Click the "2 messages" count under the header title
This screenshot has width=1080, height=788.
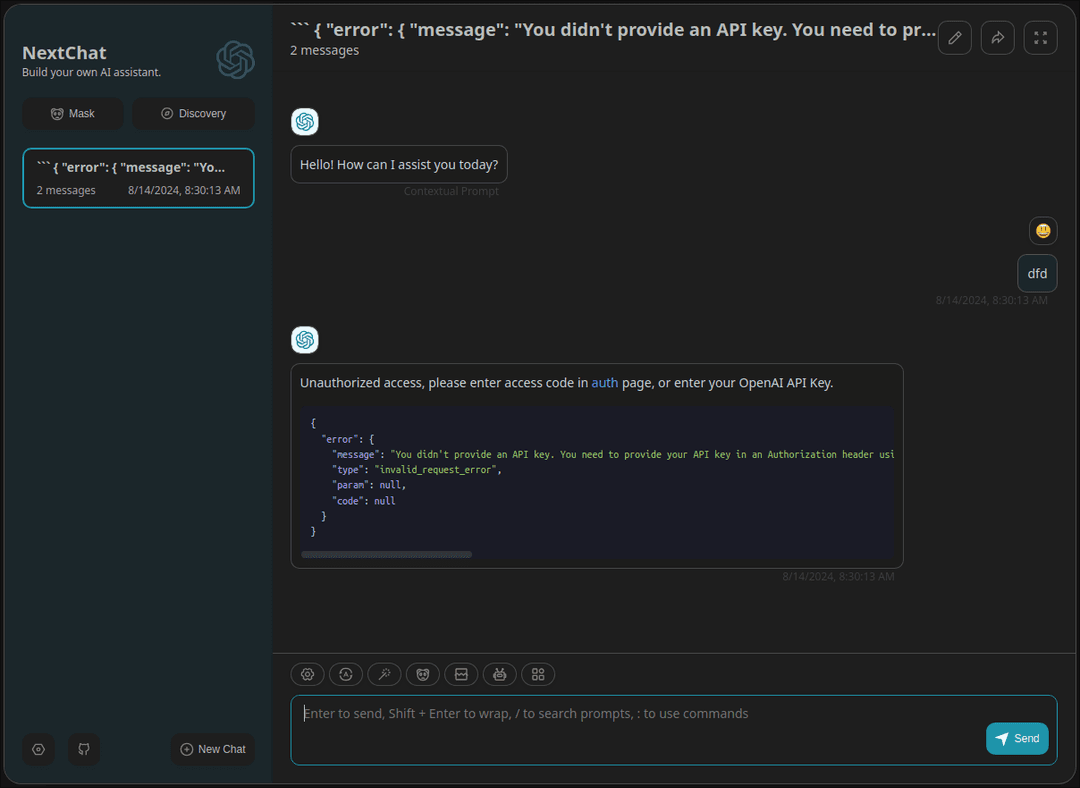click(x=324, y=50)
